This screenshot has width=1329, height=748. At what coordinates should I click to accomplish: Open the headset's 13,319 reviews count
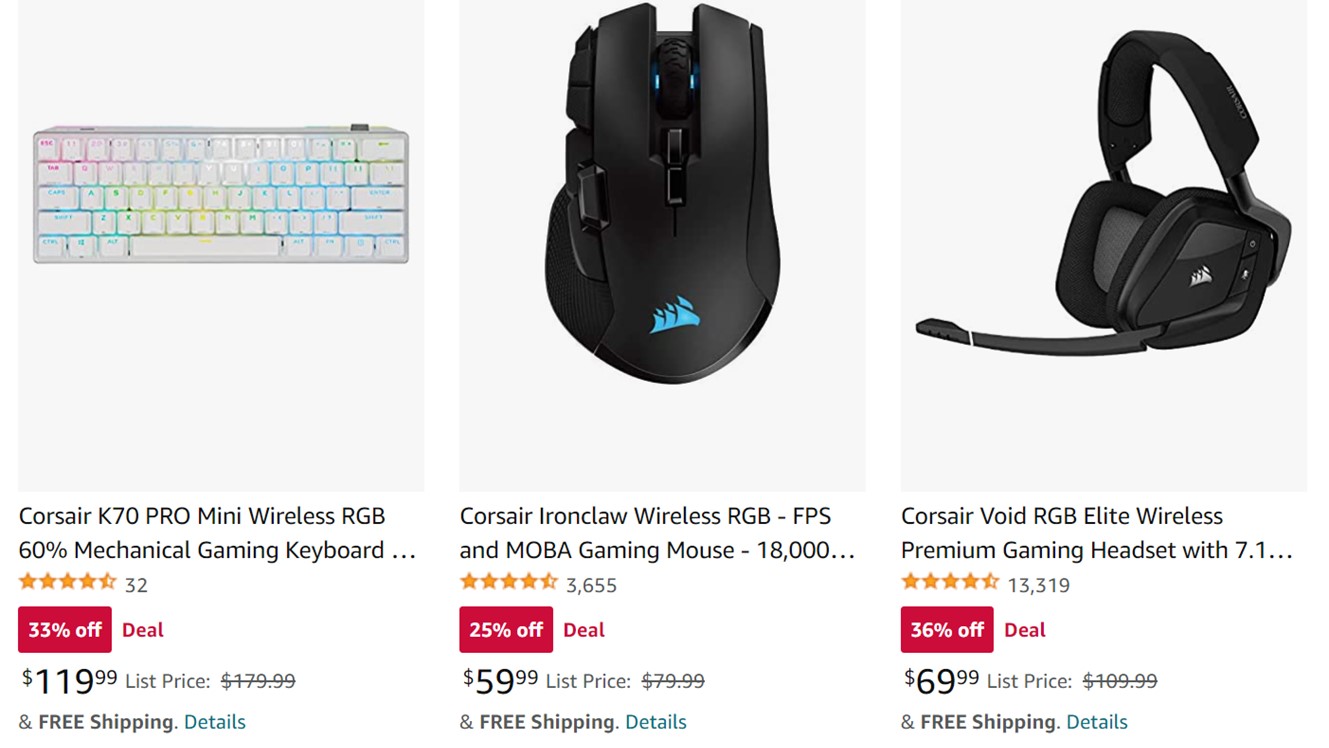1038,585
